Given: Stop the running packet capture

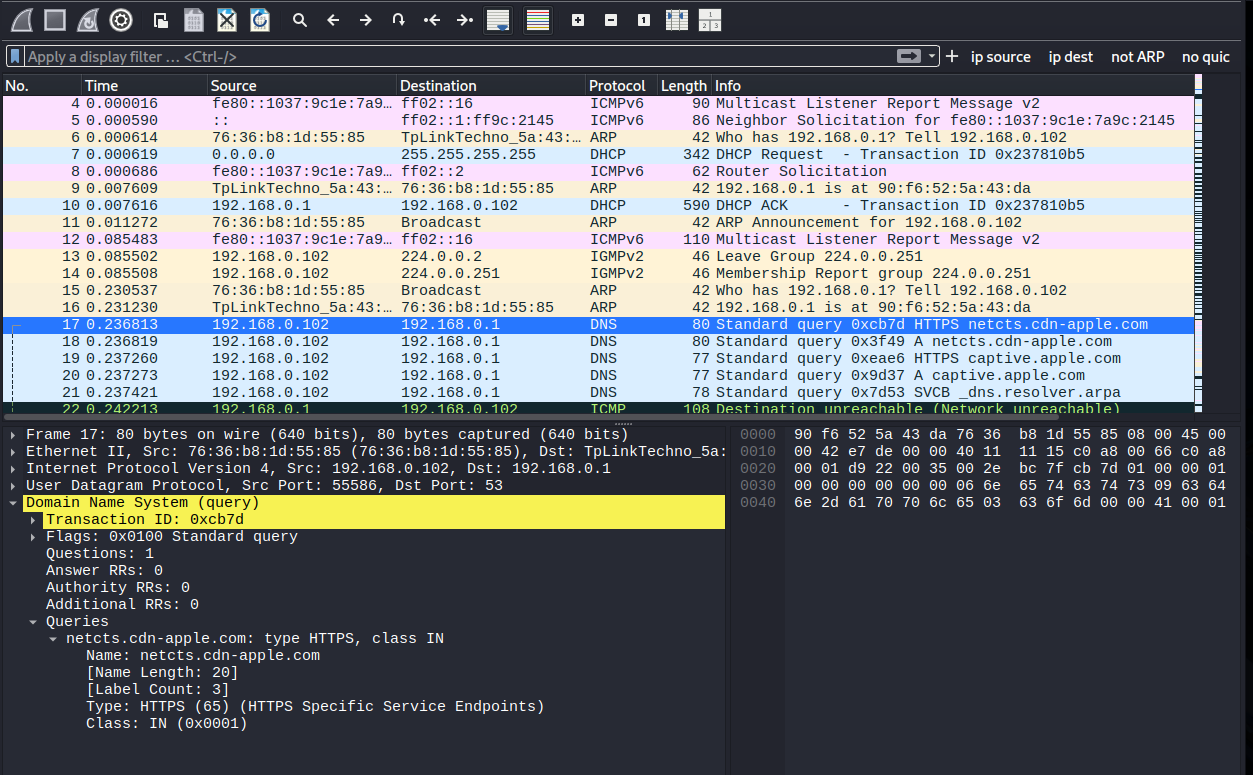Looking at the screenshot, I should 55,19.
